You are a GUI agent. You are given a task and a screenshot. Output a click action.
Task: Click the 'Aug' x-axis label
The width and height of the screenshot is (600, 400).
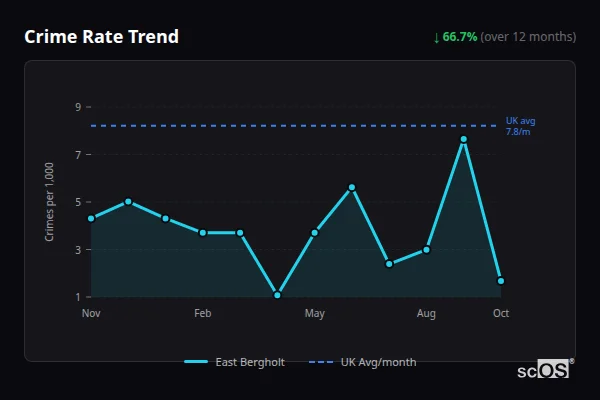(x=426, y=313)
